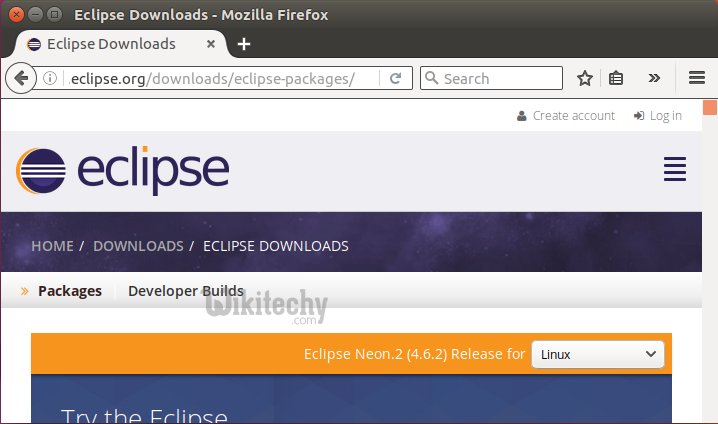Select the Packages tab

70,291
